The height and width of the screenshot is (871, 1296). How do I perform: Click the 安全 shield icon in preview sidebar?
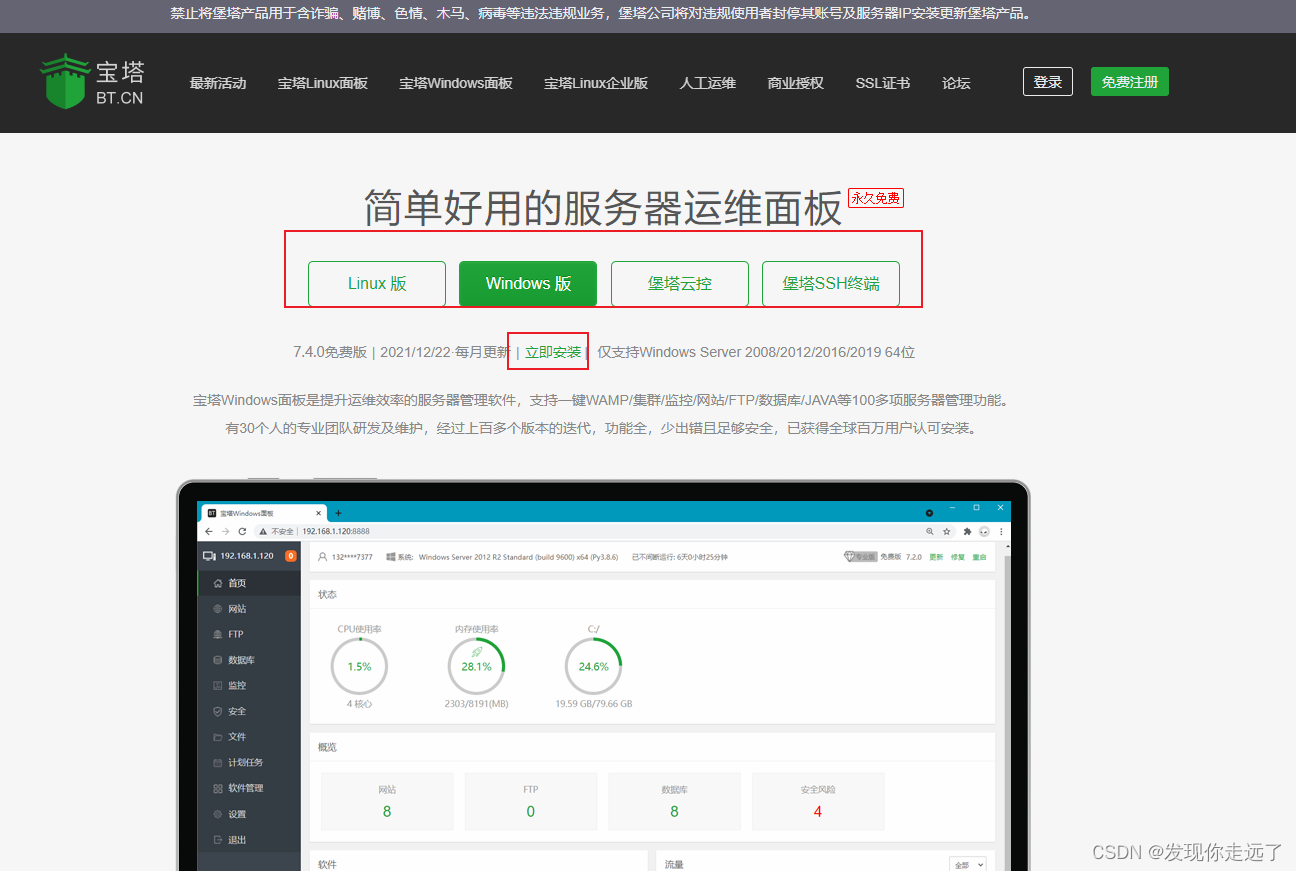click(218, 711)
